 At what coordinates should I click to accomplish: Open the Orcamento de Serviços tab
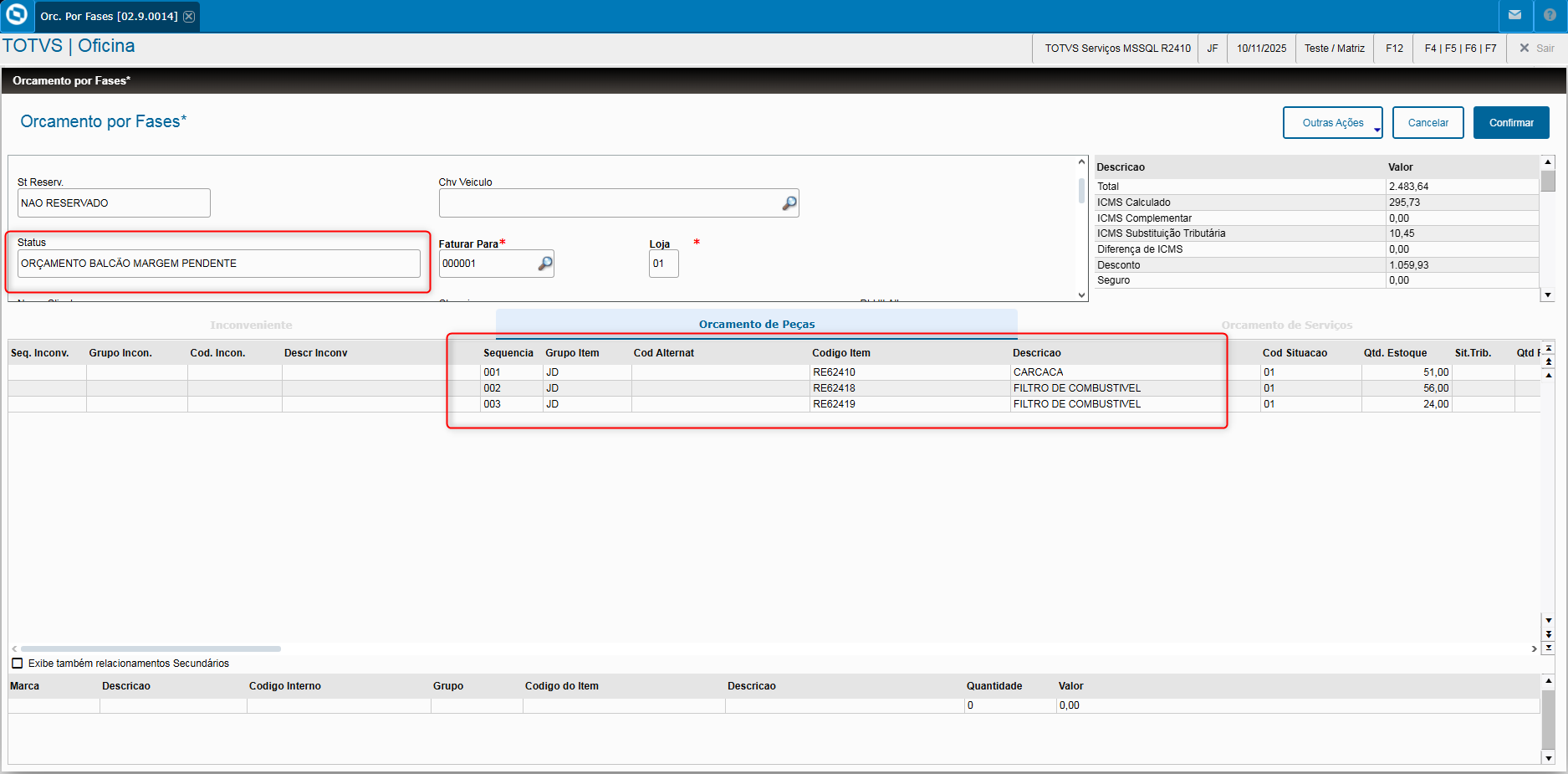pos(1286,325)
